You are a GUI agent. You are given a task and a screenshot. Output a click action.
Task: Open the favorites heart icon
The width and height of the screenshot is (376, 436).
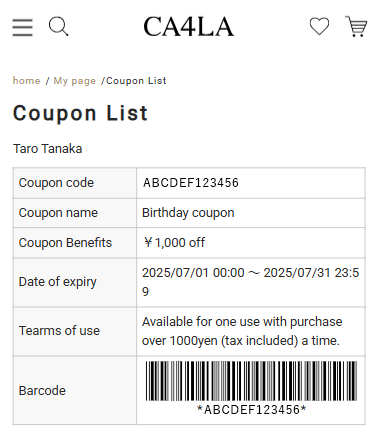pyautogui.click(x=319, y=26)
